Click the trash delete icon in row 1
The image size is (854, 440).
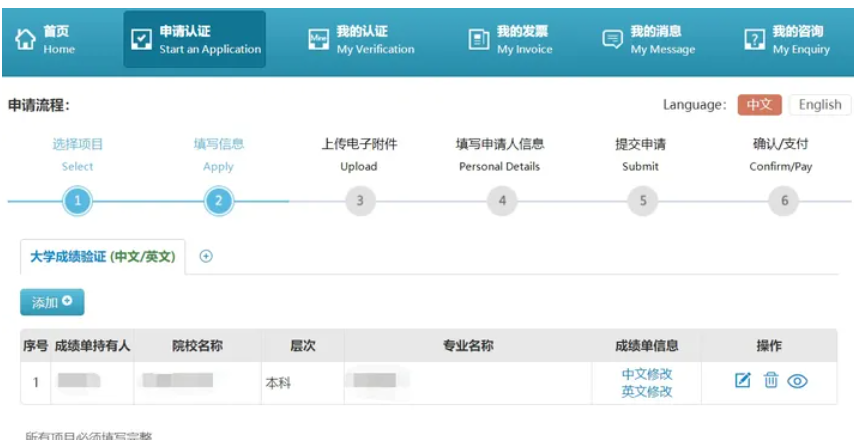770,380
